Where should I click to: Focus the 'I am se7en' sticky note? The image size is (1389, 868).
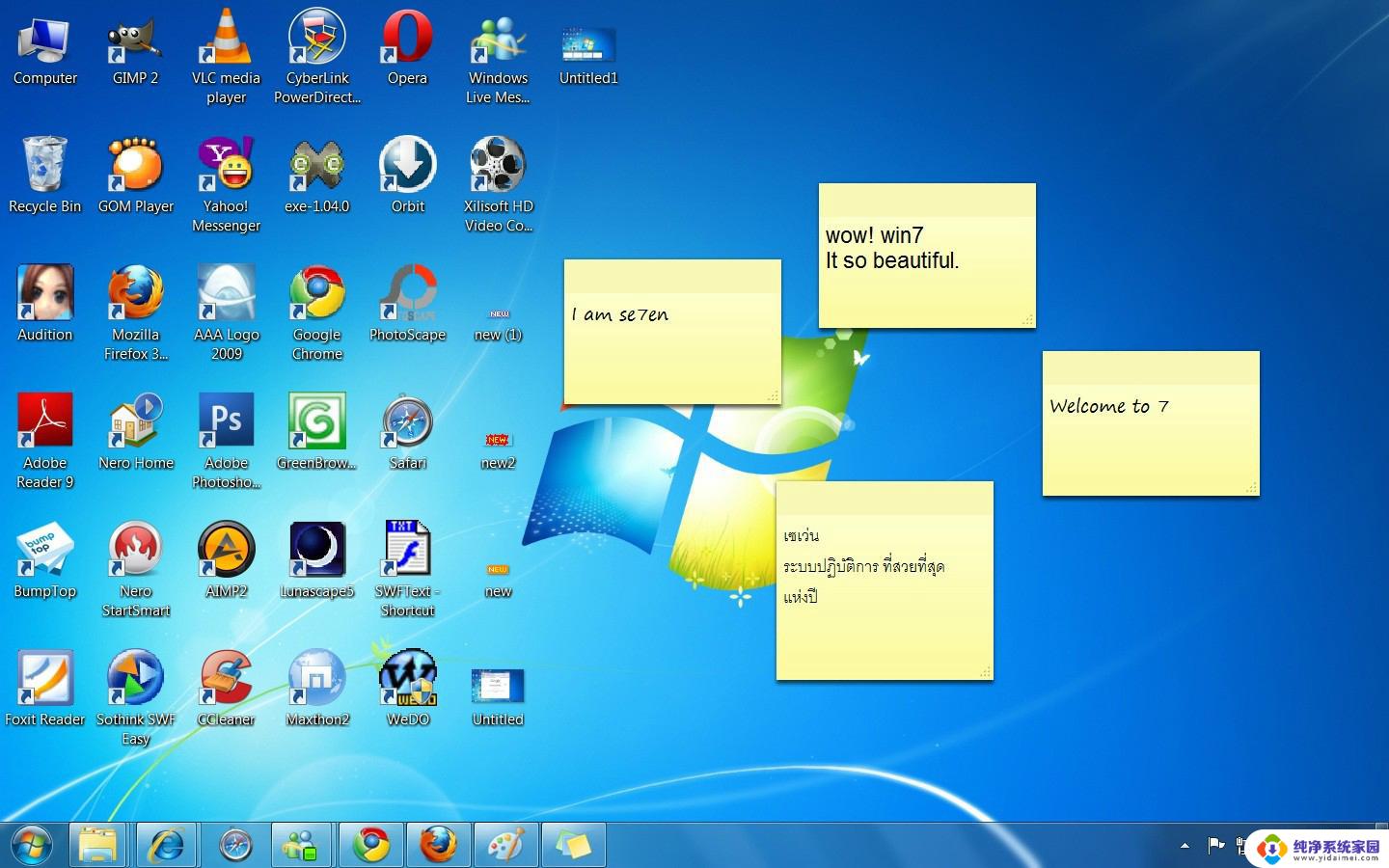click(672, 332)
